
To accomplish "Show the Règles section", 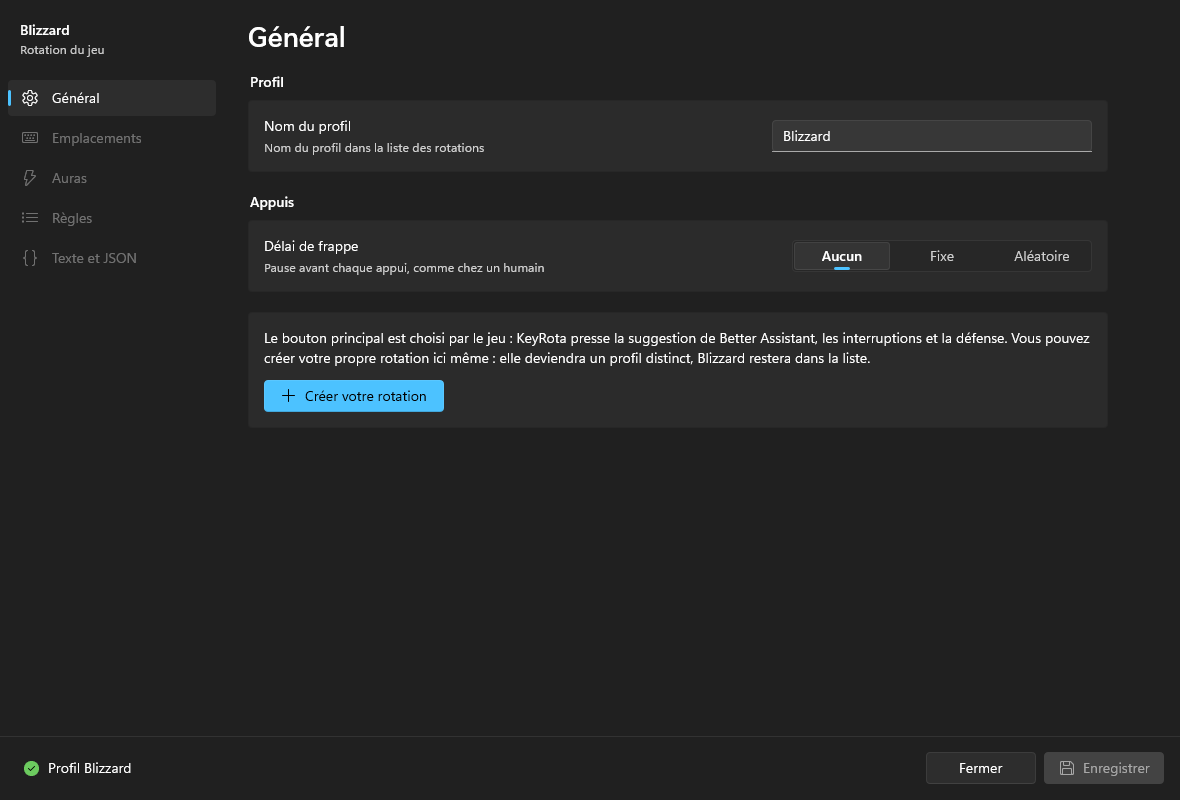I will [112, 217].
